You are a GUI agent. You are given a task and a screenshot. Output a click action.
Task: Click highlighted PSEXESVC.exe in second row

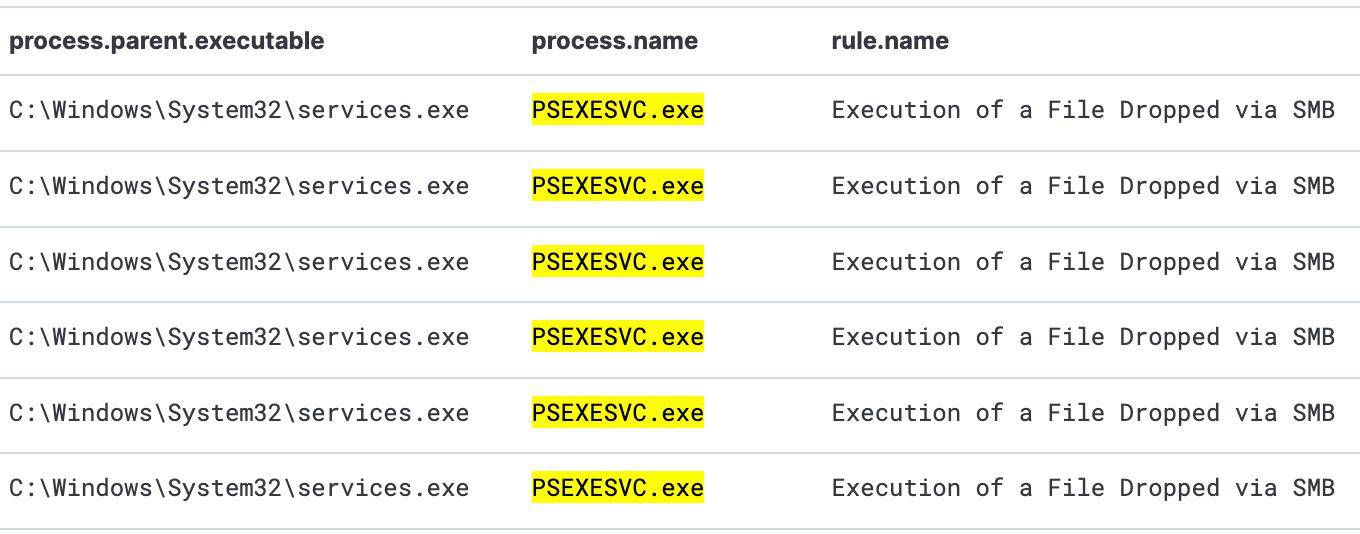coord(617,186)
